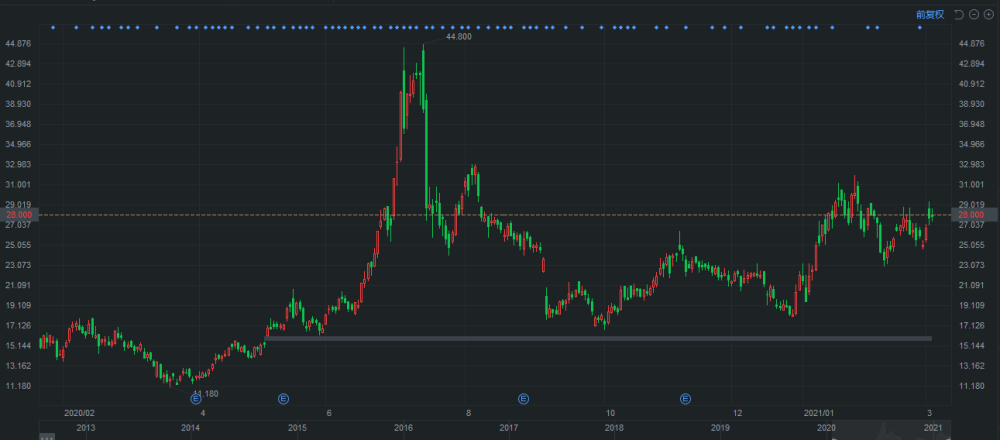The height and width of the screenshot is (440, 1000).
Task: Click the small handle at bottom-left of timeline
Action: (x=45, y=436)
